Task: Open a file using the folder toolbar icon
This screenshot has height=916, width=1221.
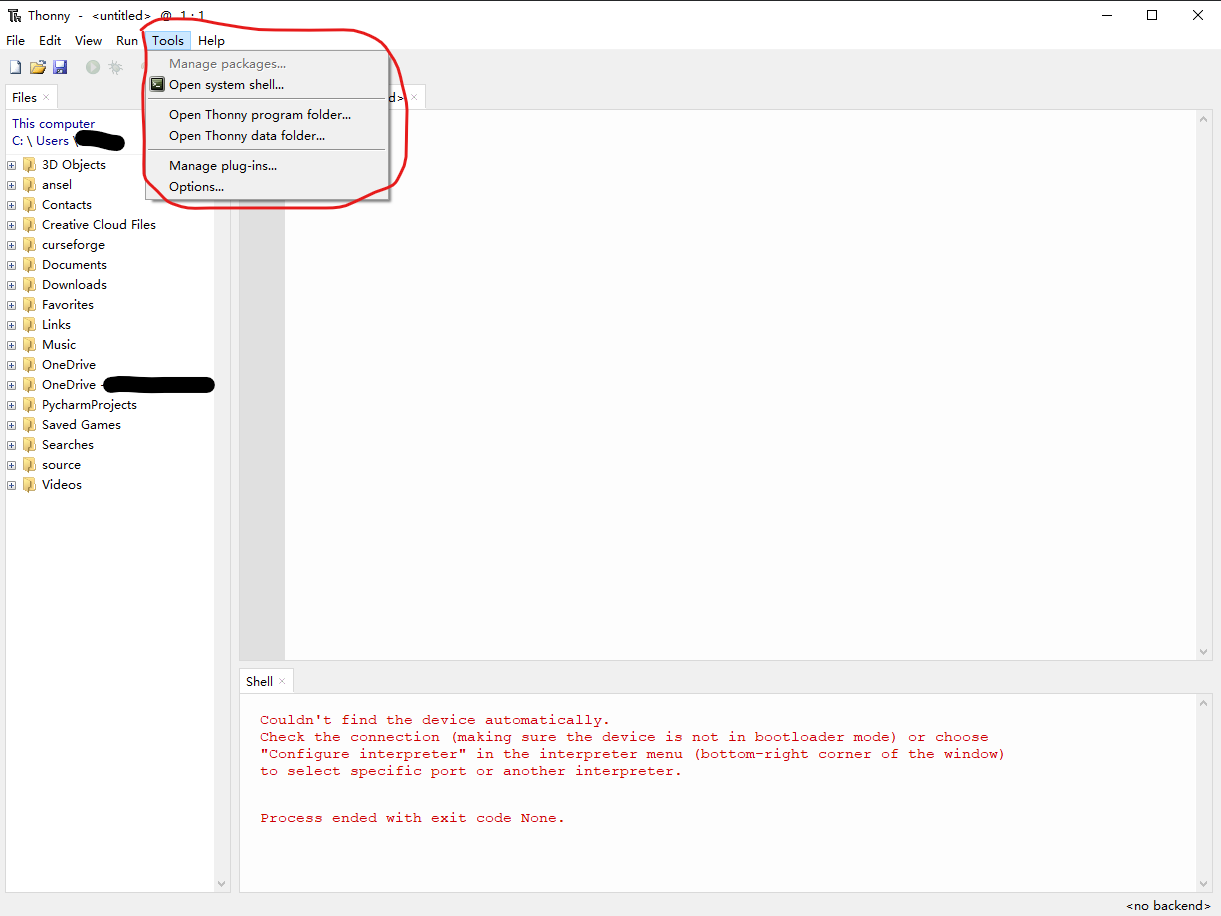Action: pos(38,66)
